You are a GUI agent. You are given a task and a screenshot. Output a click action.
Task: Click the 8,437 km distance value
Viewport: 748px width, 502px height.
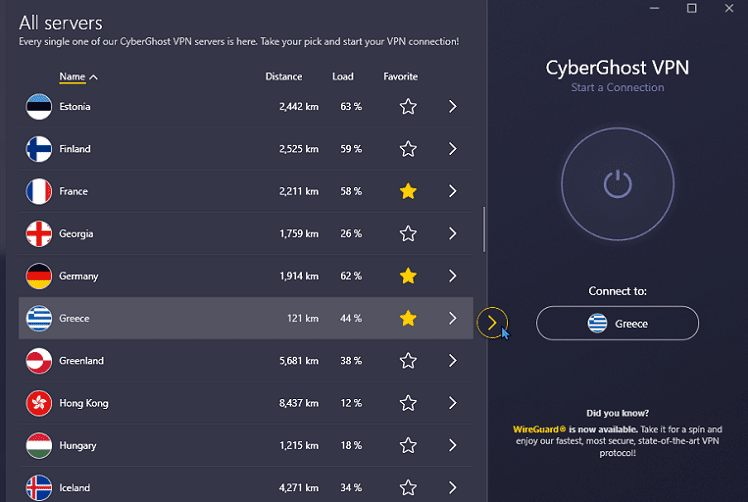pyautogui.click(x=299, y=403)
